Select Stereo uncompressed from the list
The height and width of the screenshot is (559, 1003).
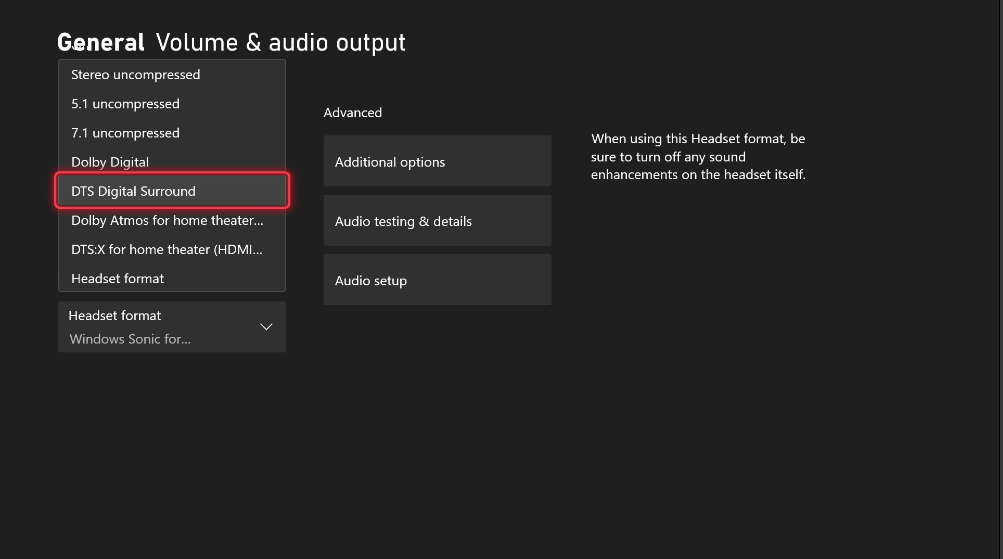tap(135, 75)
